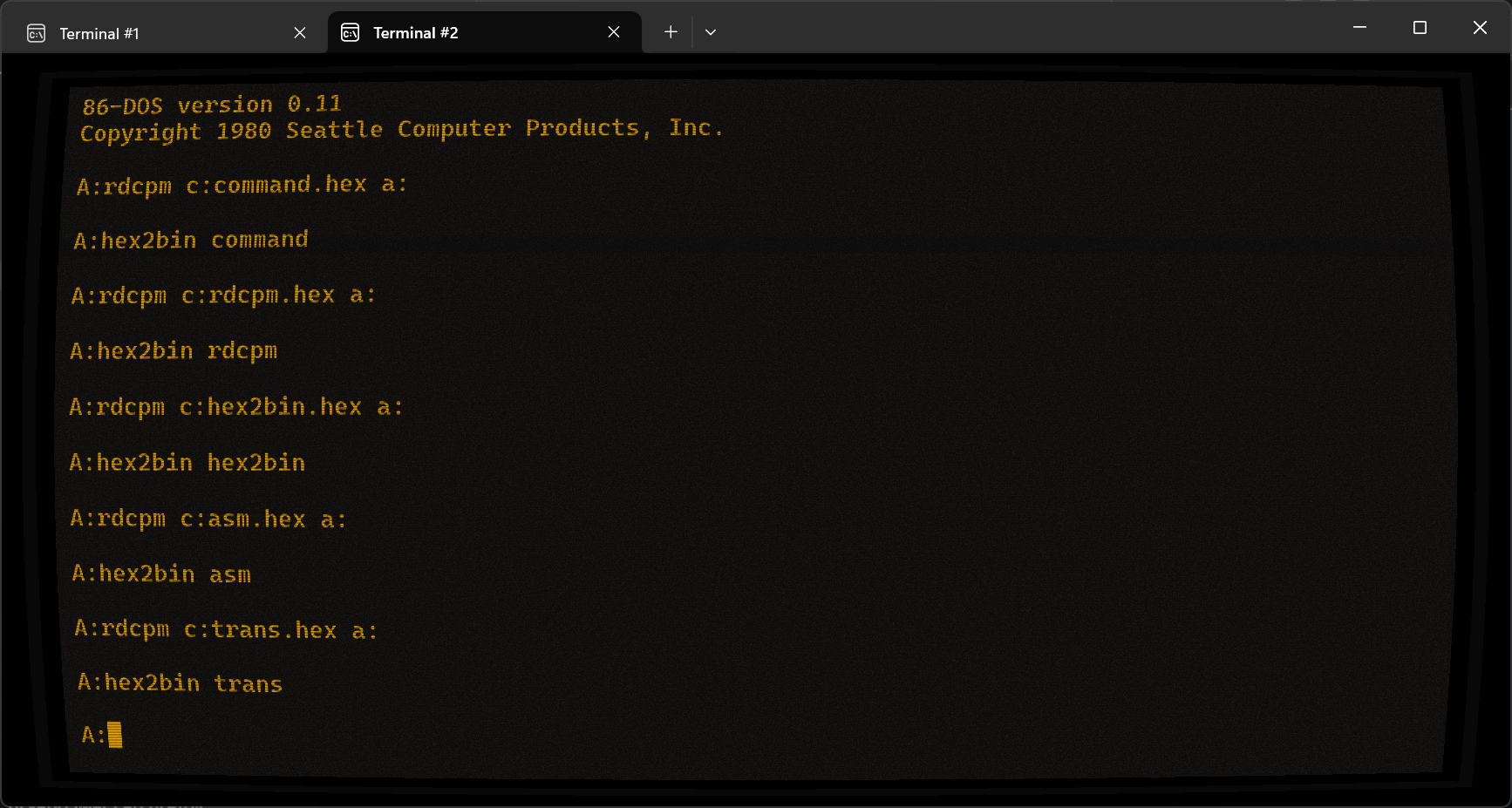Click the 'hex2bin command' line
The height and width of the screenshot is (808, 1512).
(191, 240)
